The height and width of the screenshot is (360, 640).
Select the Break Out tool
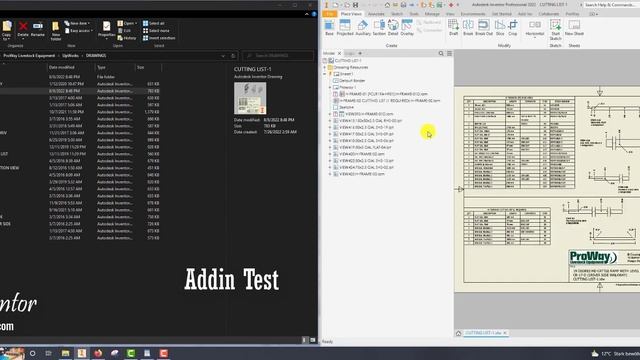(484, 28)
